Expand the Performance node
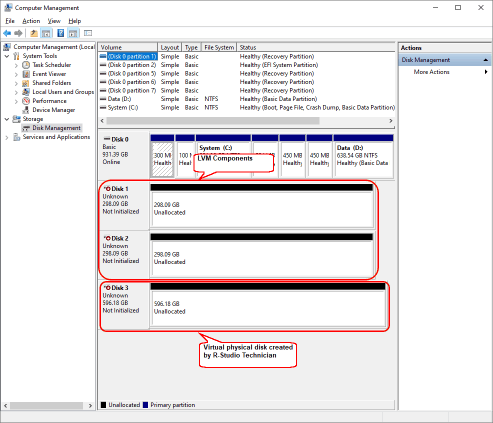This screenshot has height=423, width=493. pos(16,101)
